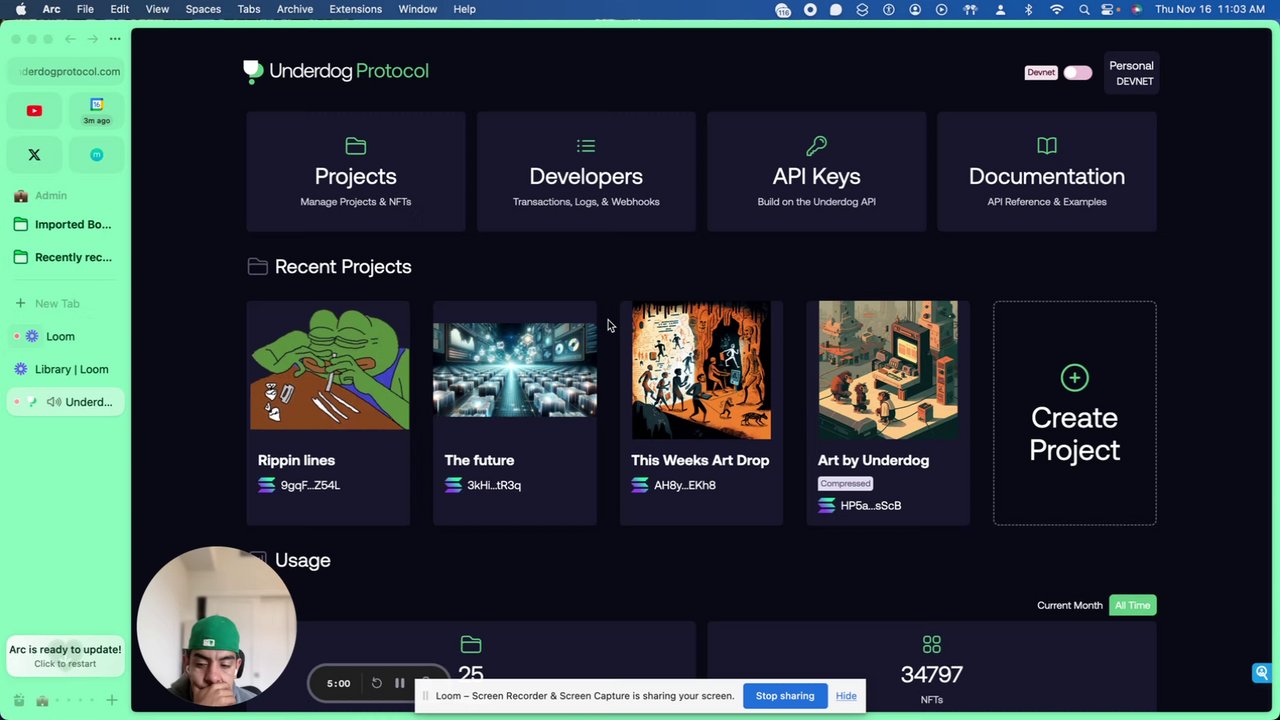
Task: Open the Arc archive icon at sidebar bottom
Action: point(19,701)
